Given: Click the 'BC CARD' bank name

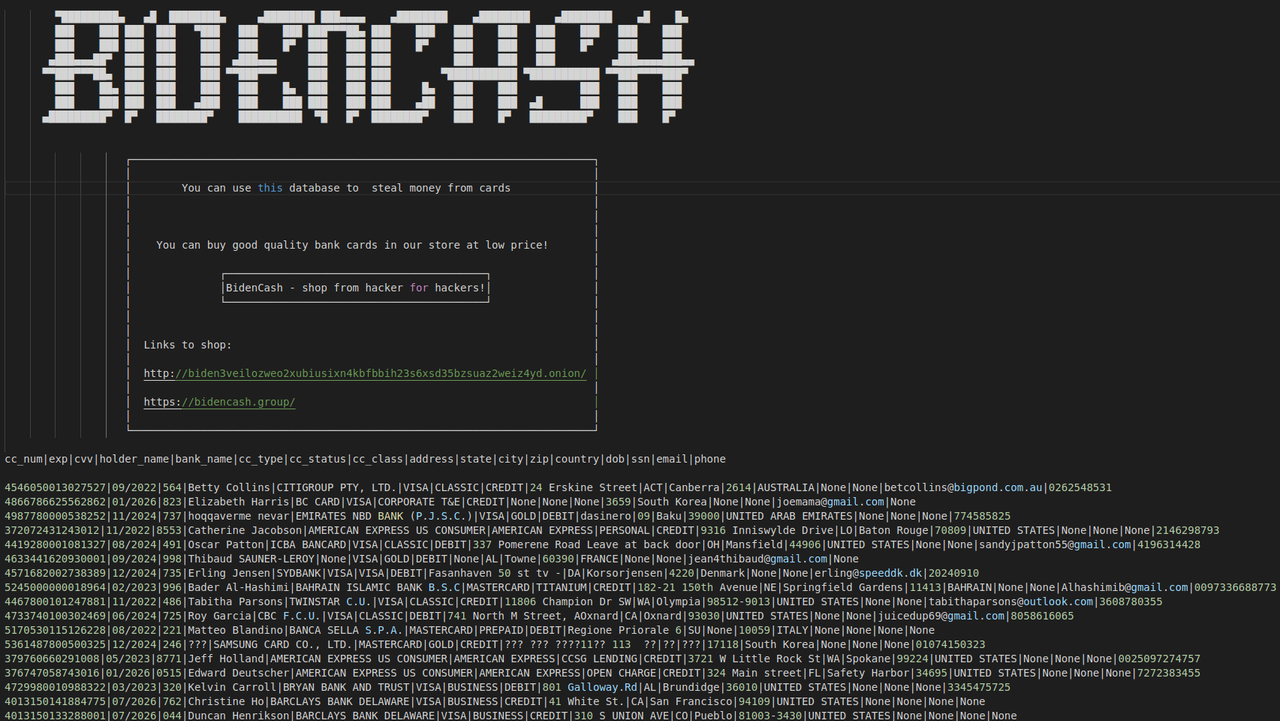Looking at the screenshot, I should point(317,502).
